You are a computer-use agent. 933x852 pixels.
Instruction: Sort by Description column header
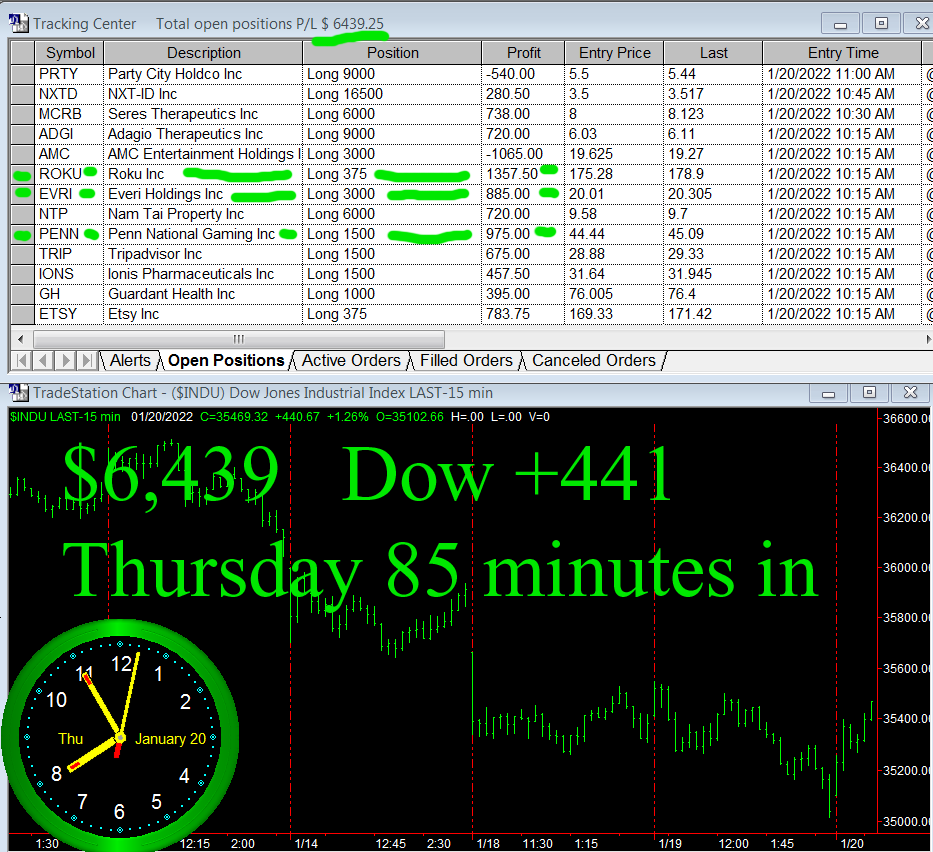[203, 53]
